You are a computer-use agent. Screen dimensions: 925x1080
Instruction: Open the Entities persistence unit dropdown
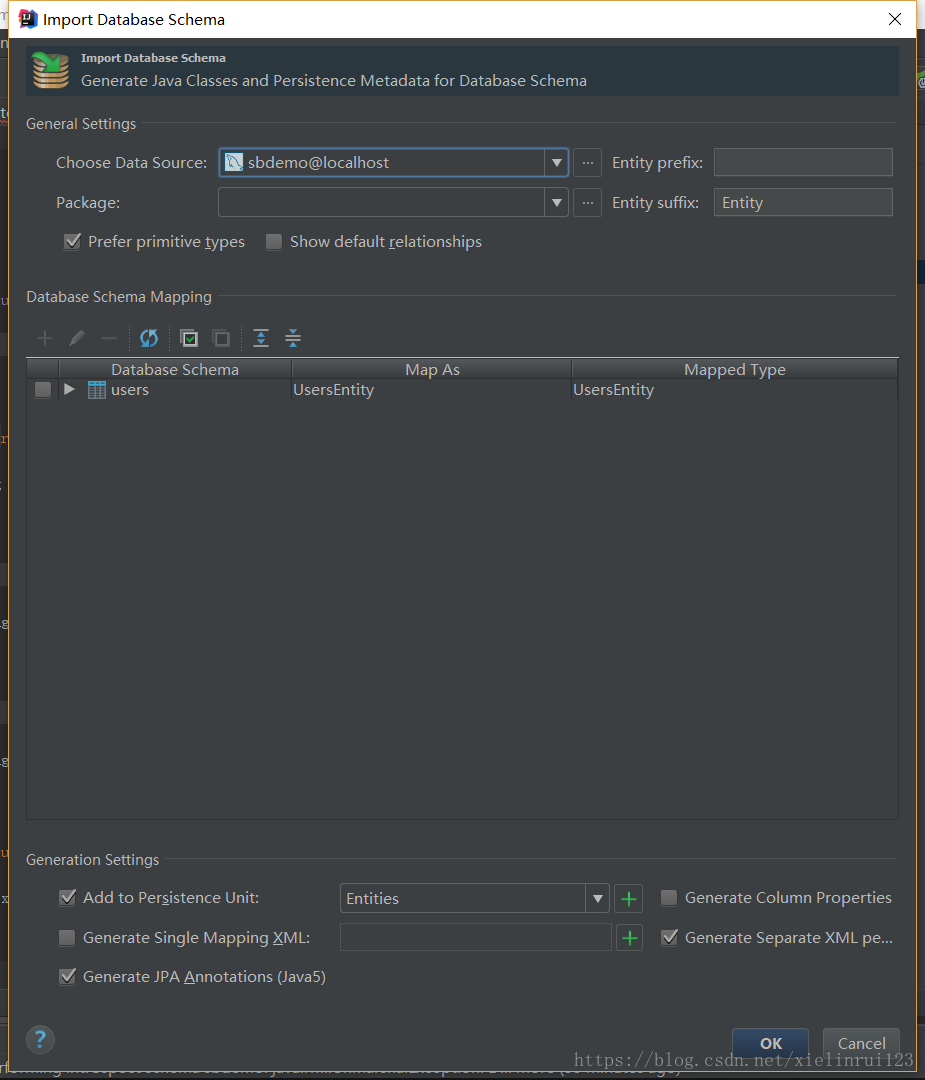pos(597,898)
